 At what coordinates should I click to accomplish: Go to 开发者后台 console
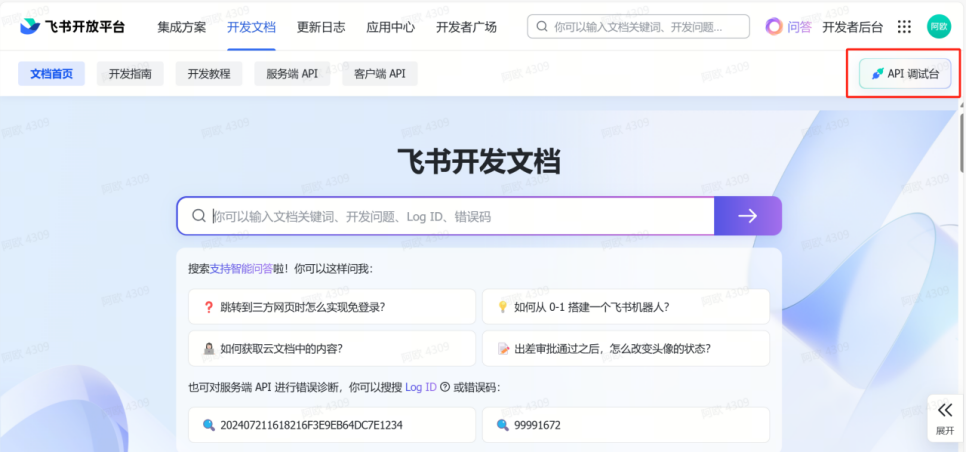pos(852,27)
